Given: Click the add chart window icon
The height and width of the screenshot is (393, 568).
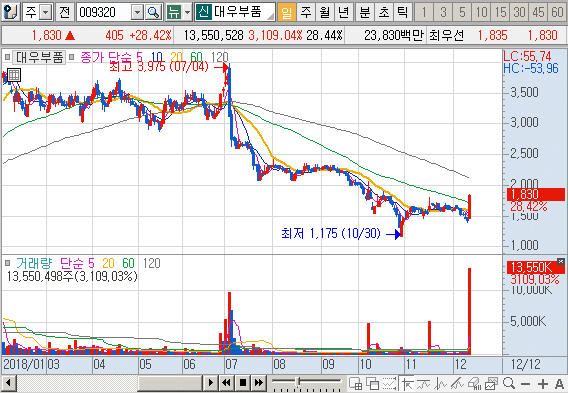Looking at the screenshot, I should point(355,383).
